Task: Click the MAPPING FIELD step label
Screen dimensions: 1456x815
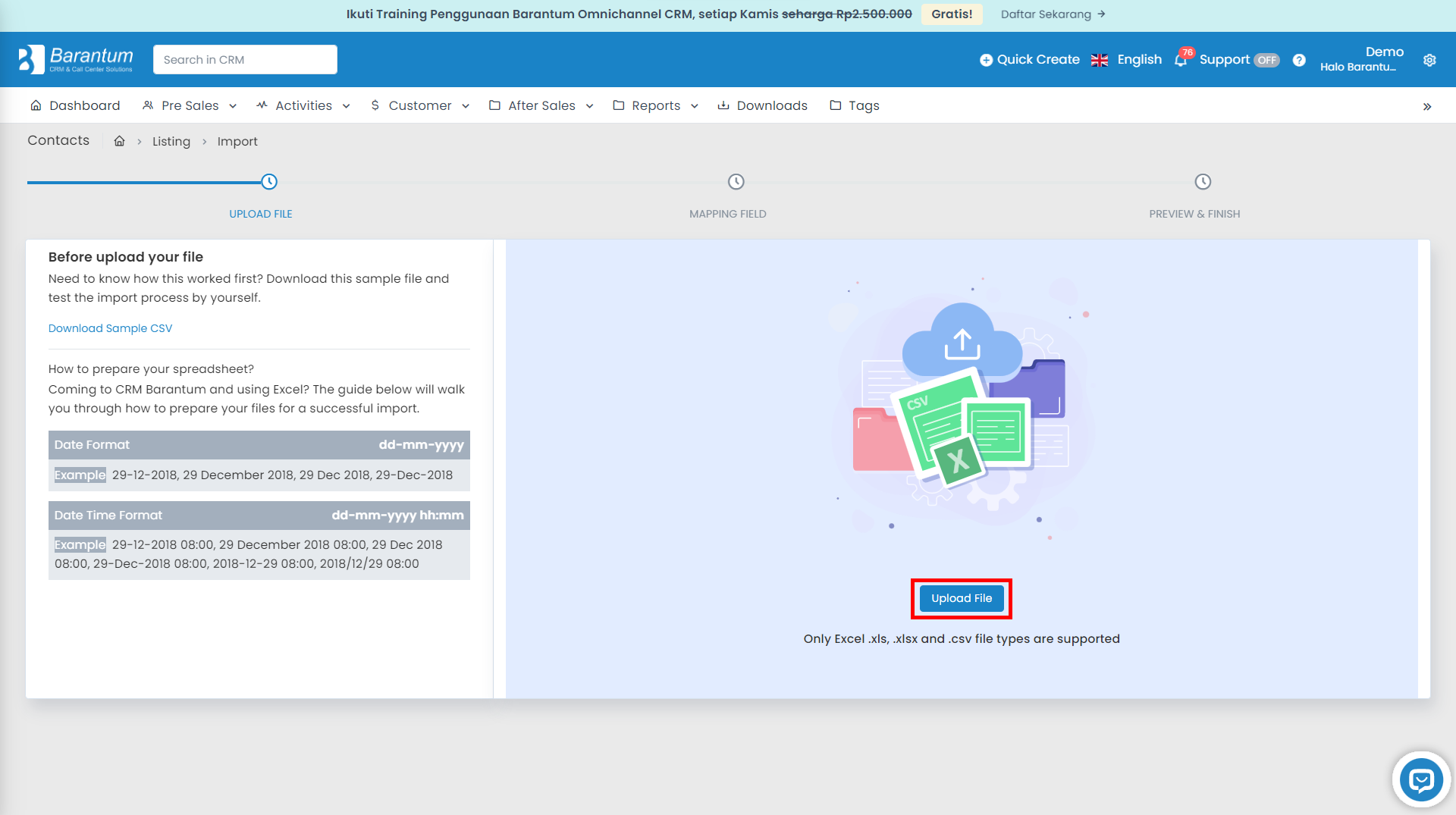Action: 728,214
